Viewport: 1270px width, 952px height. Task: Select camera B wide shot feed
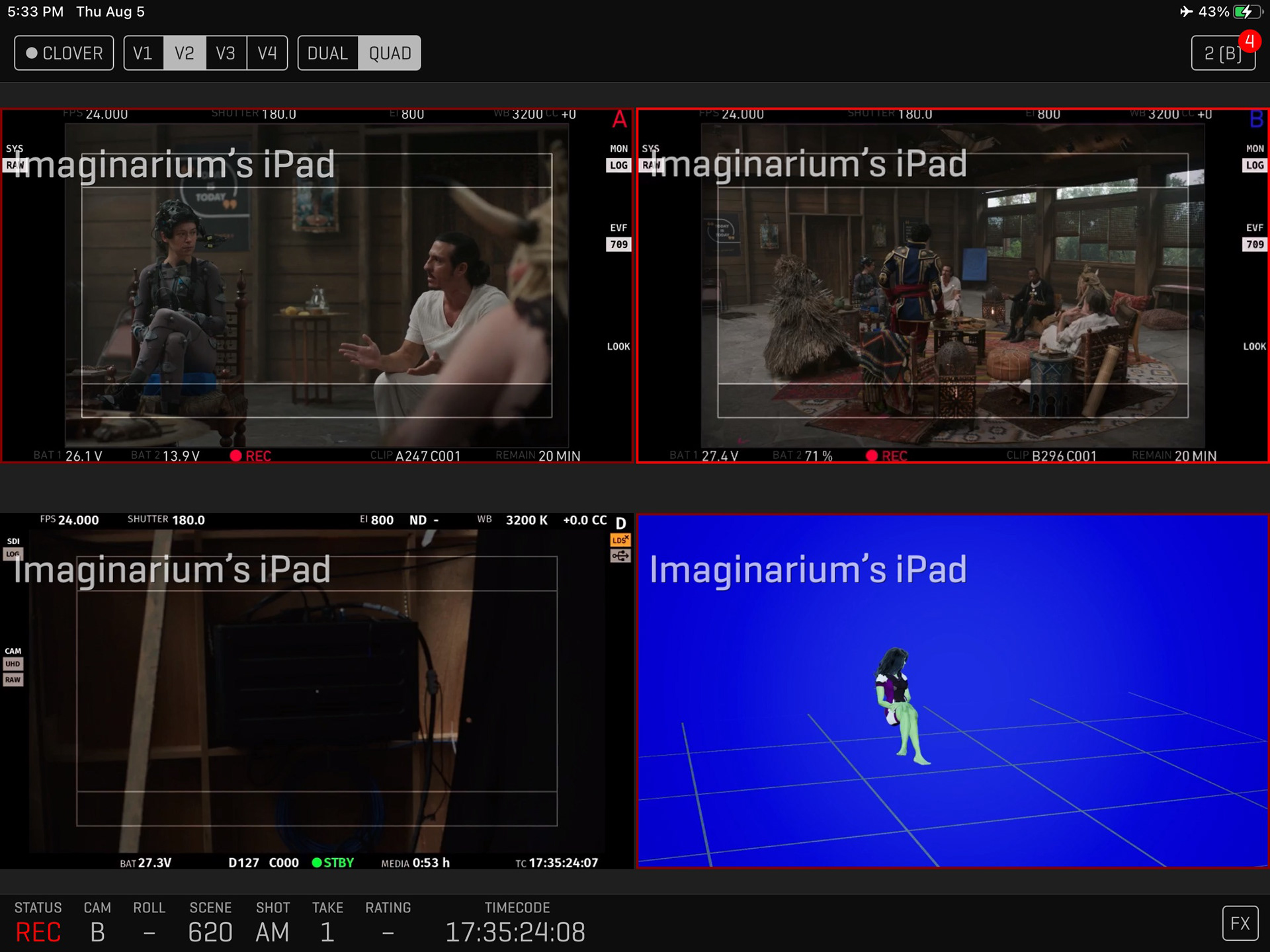(952, 286)
